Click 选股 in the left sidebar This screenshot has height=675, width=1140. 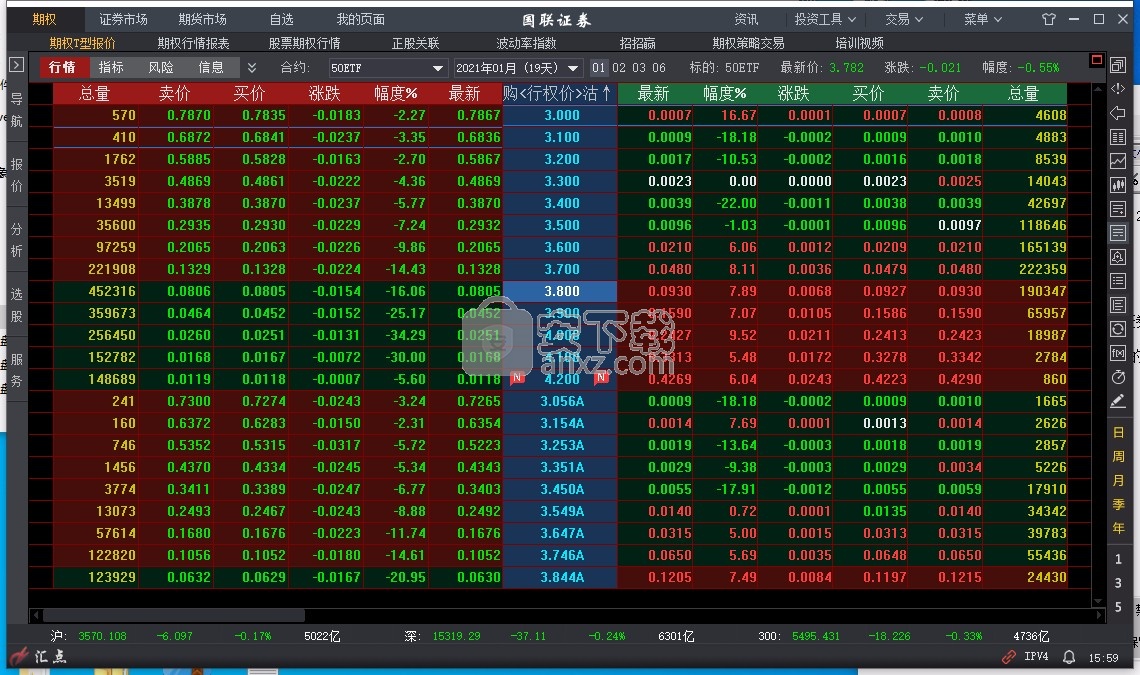click(16, 305)
